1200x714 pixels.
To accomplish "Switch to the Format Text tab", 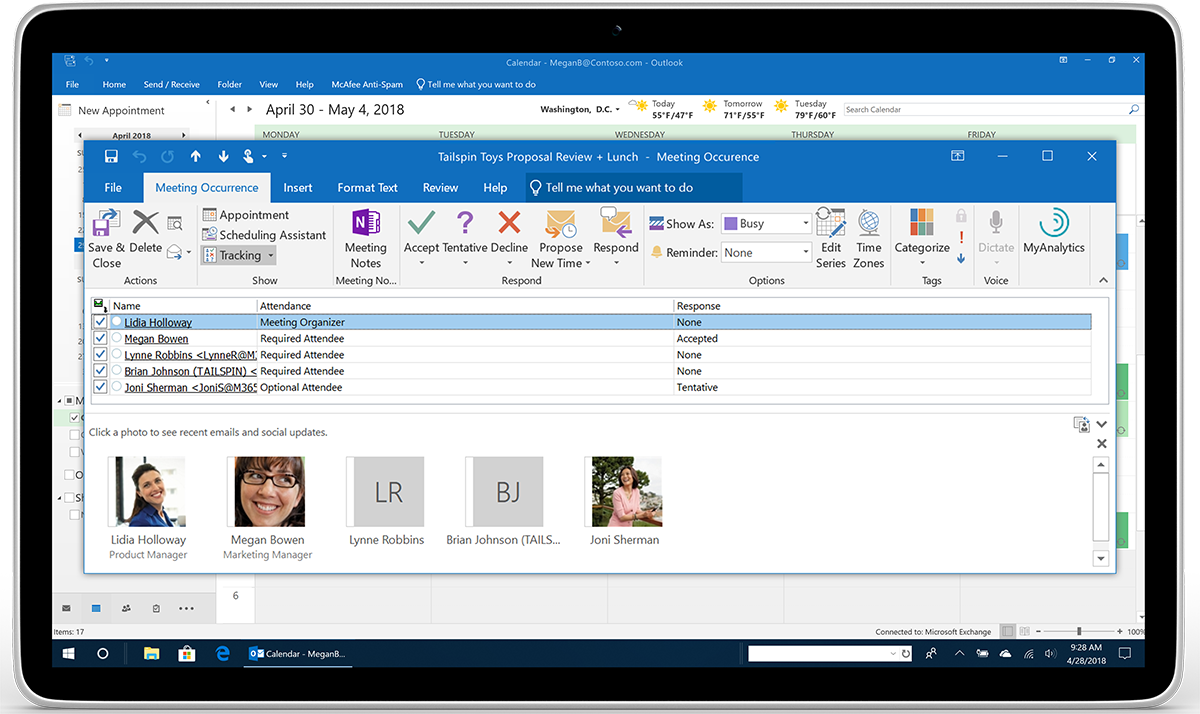I will point(367,187).
